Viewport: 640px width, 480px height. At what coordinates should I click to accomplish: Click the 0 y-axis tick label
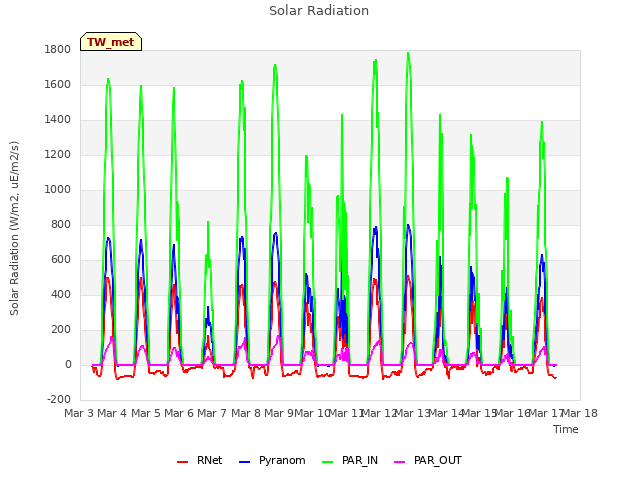click(68, 364)
